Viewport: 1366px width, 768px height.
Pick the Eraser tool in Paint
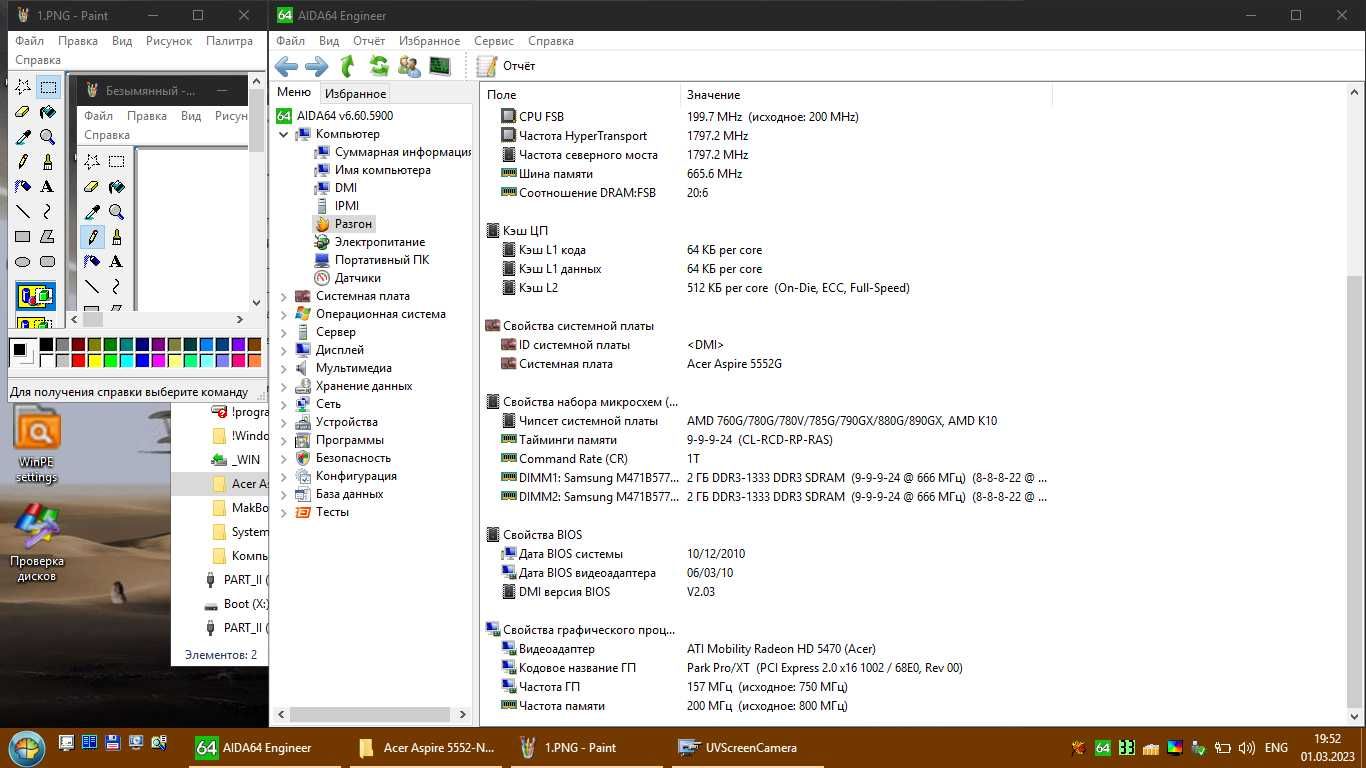pyautogui.click(x=22, y=113)
